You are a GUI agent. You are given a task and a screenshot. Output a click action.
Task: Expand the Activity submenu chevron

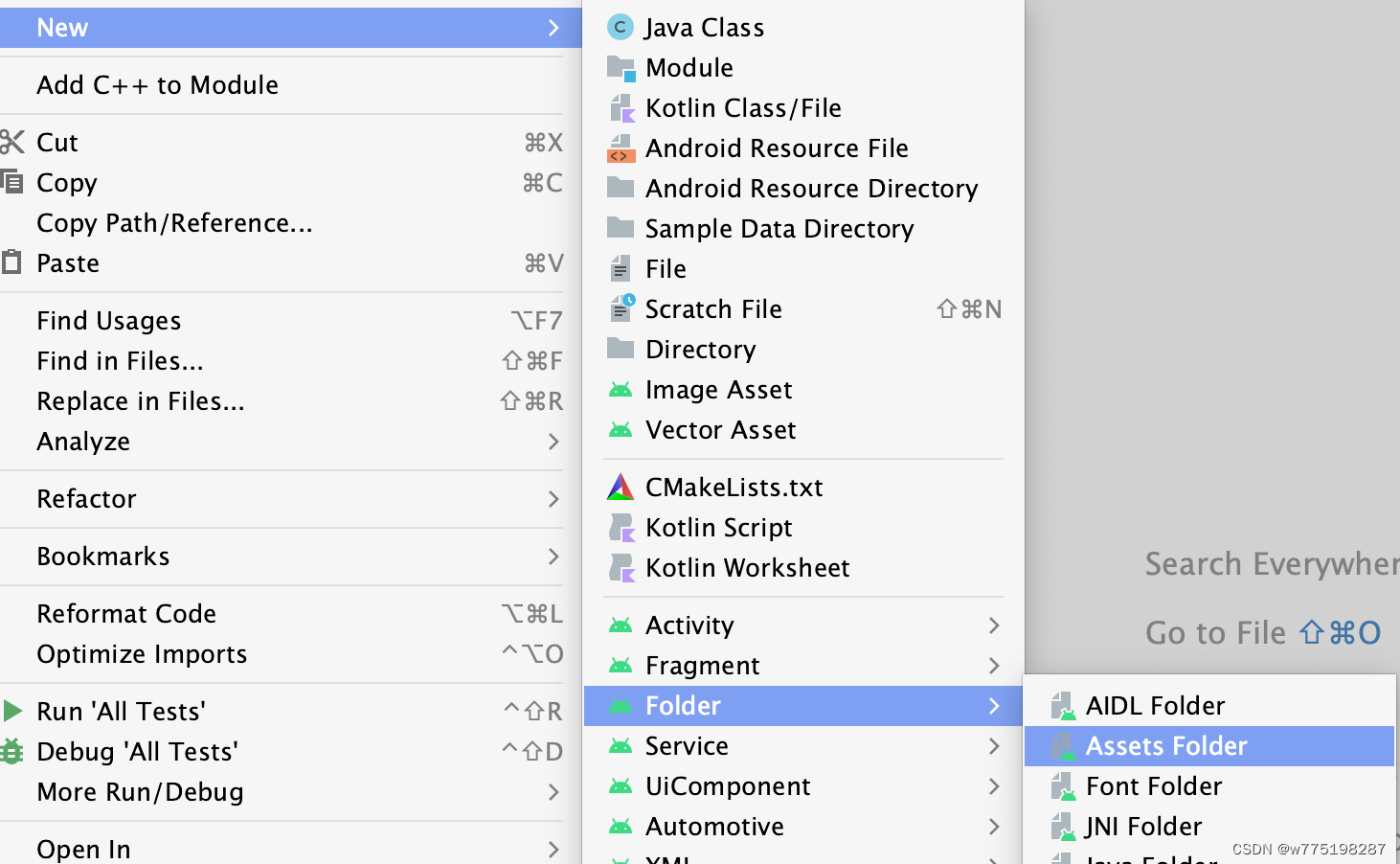994,625
